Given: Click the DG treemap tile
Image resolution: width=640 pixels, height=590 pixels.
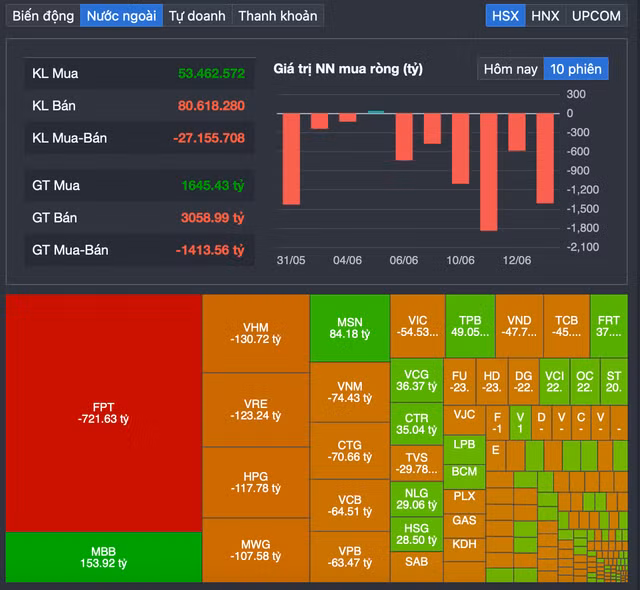Looking at the screenshot, I should point(524,382).
